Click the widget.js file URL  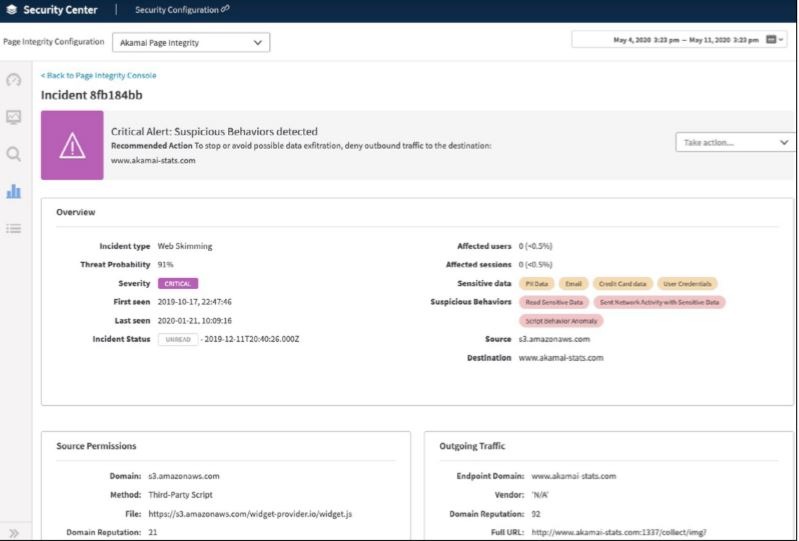tap(250, 514)
